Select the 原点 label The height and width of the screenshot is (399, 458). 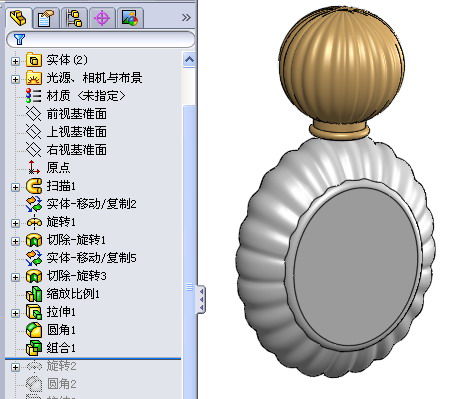tap(58, 168)
